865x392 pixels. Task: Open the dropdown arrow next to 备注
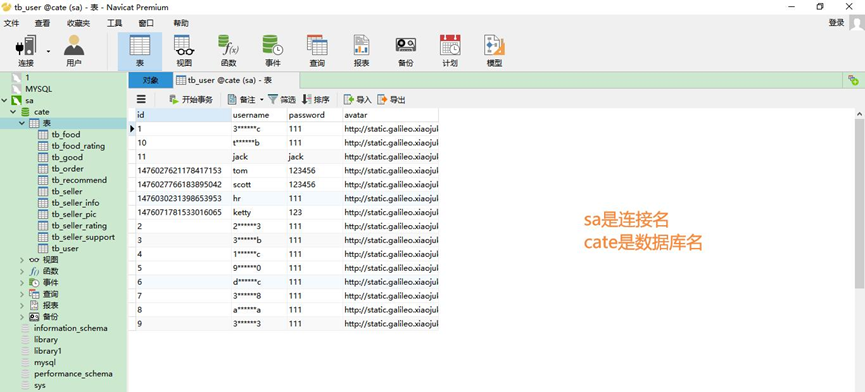point(261,100)
